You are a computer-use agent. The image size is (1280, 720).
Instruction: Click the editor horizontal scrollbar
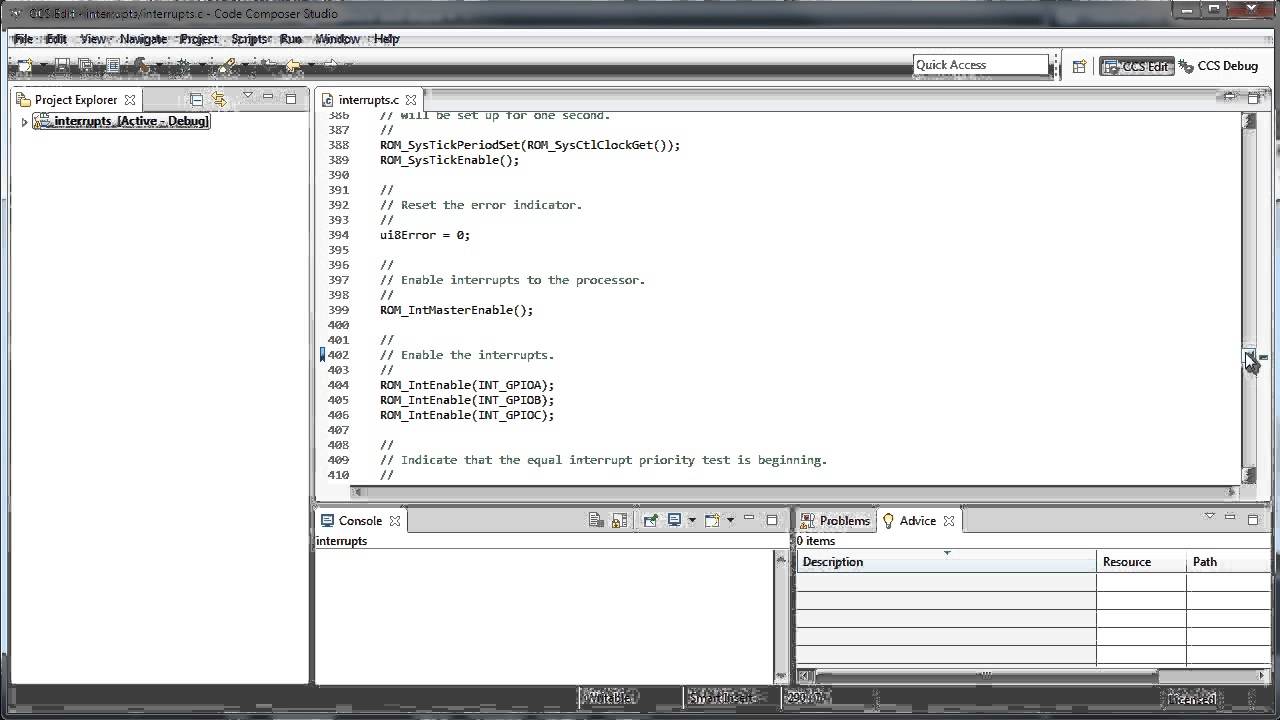click(x=794, y=492)
